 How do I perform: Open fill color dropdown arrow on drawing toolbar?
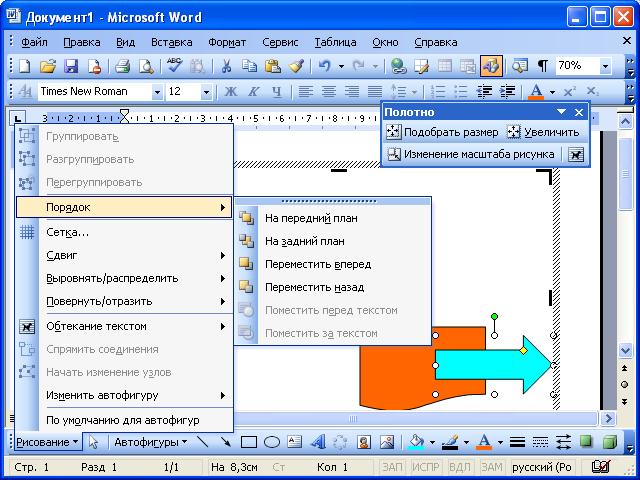432,442
